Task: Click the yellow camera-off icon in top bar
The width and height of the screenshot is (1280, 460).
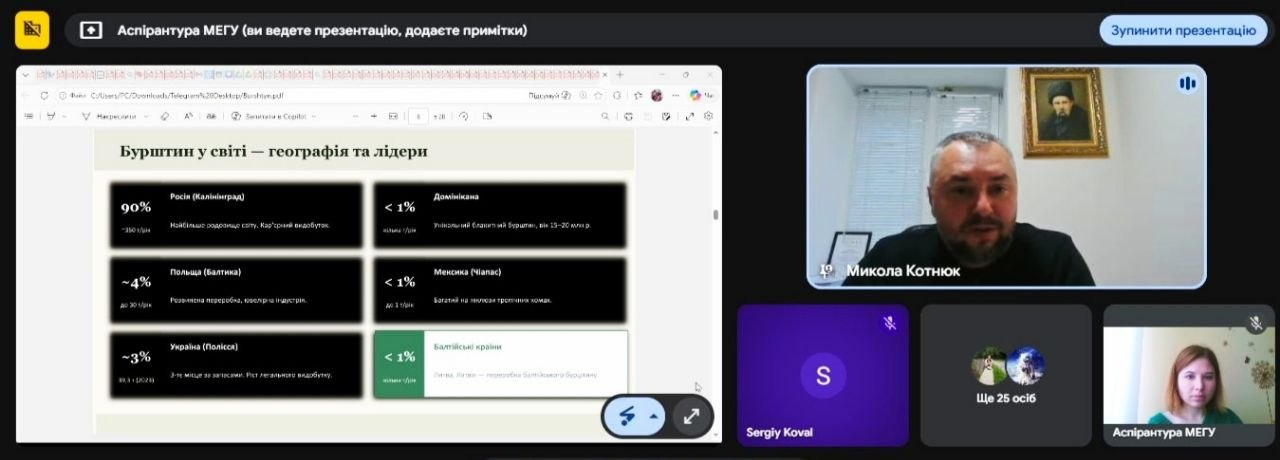Action: tap(32, 30)
